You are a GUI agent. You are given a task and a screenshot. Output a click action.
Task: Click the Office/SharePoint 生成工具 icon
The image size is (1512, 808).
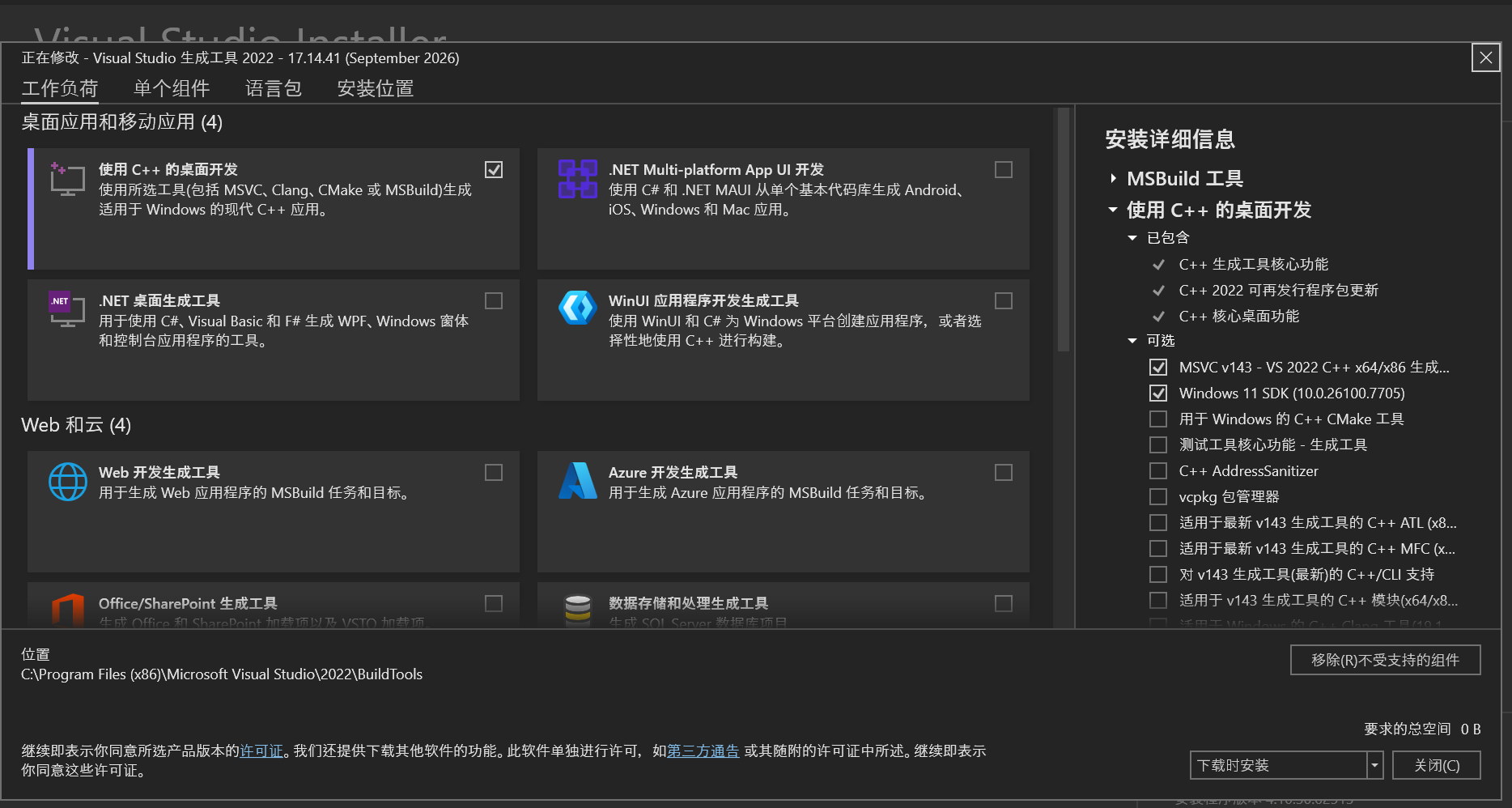point(68,610)
